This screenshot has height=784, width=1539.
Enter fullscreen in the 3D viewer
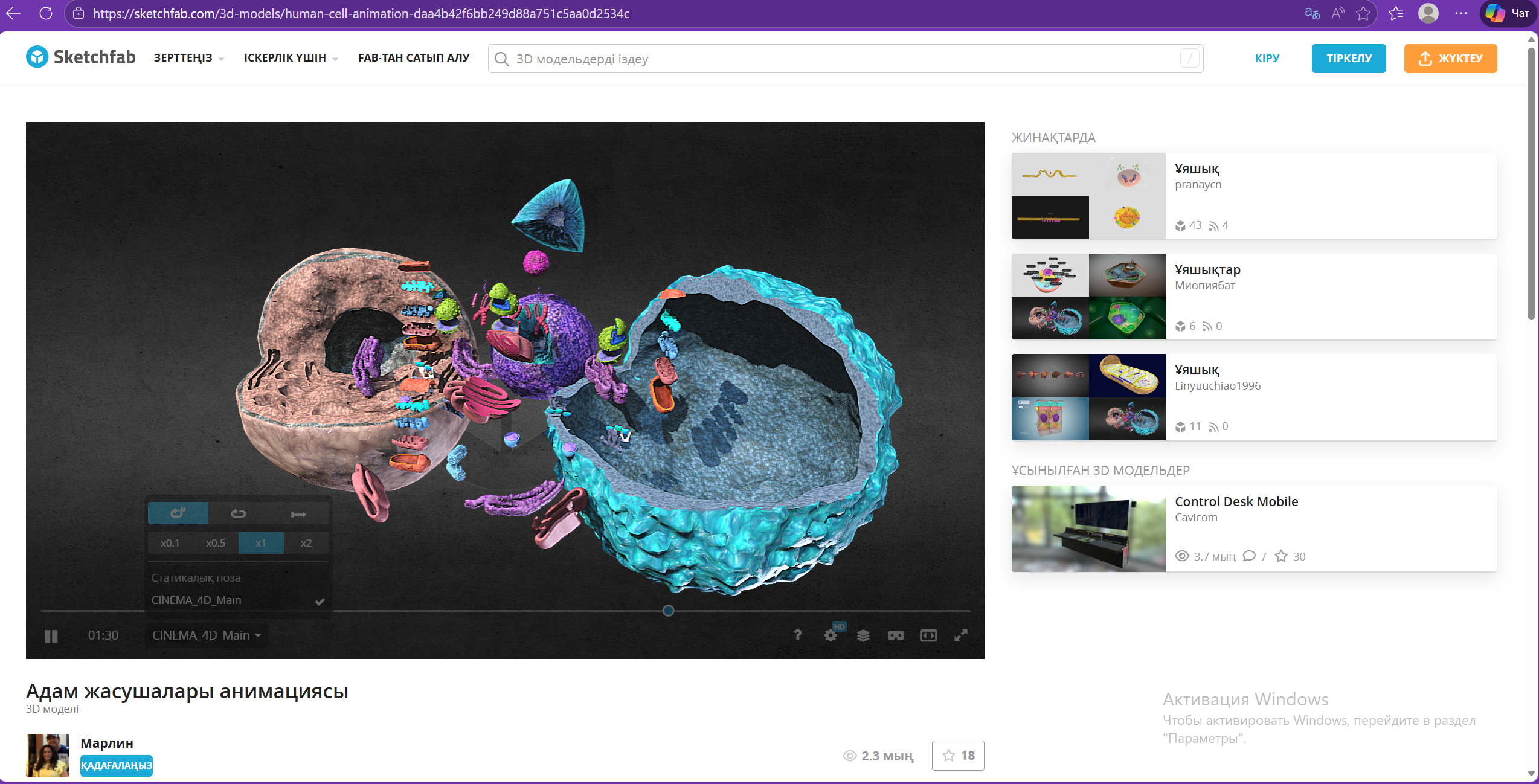click(x=961, y=635)
